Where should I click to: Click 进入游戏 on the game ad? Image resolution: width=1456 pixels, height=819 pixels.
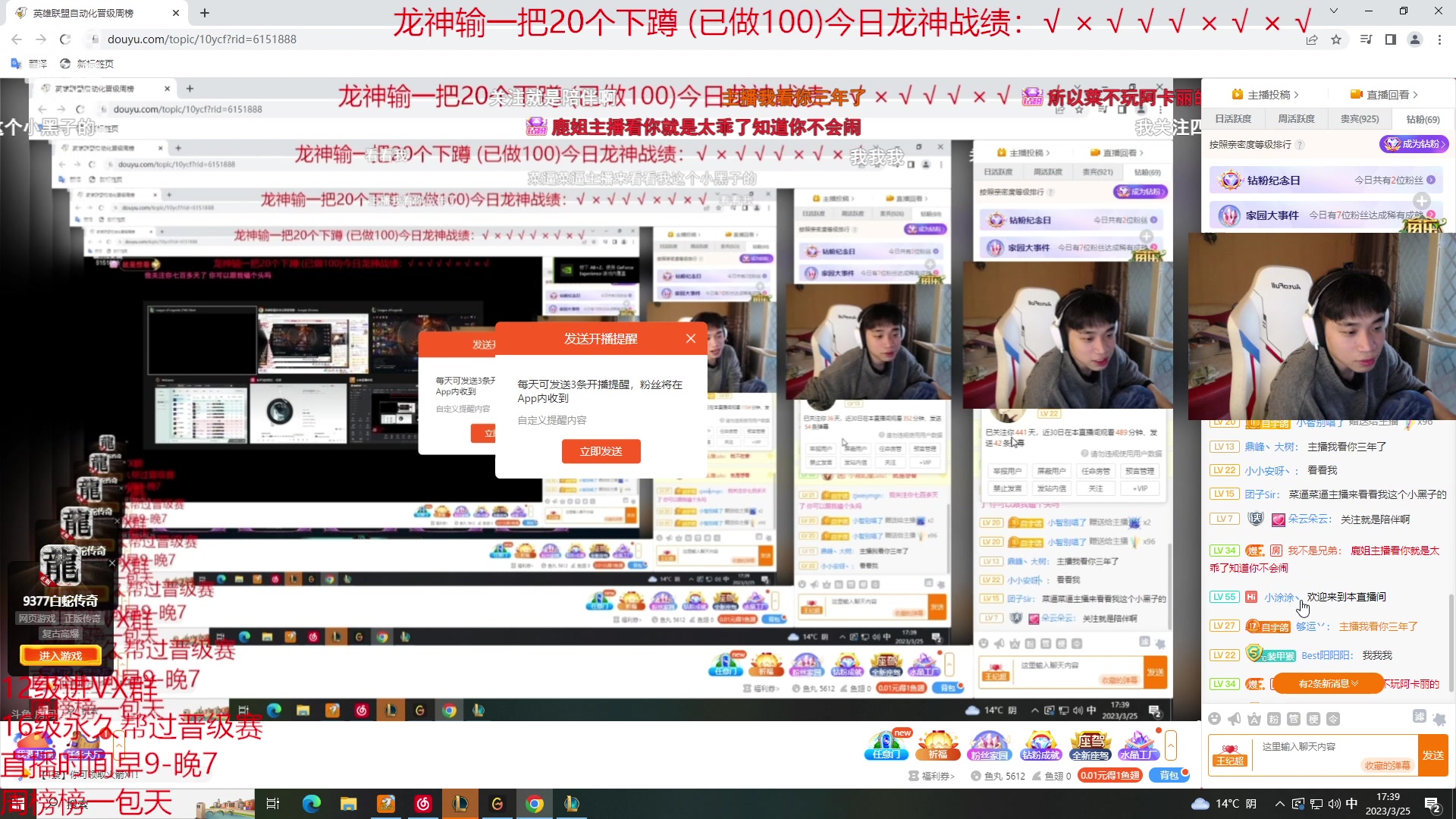coord(61,656)
